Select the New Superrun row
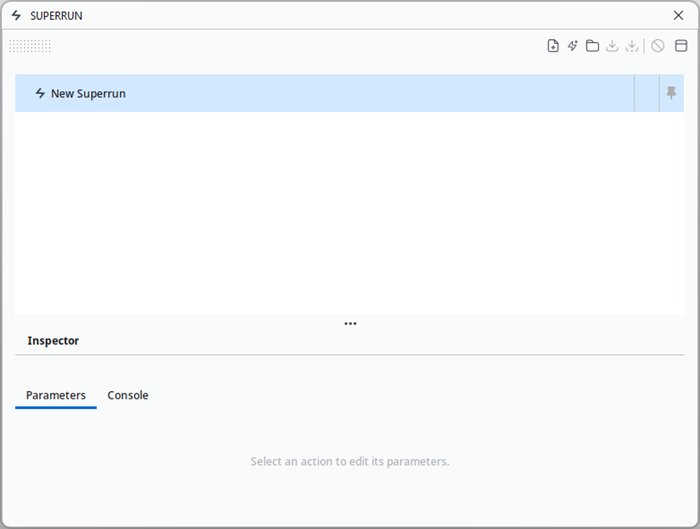Viewport: 700px width, 529px height. click(x=349, y=93)
